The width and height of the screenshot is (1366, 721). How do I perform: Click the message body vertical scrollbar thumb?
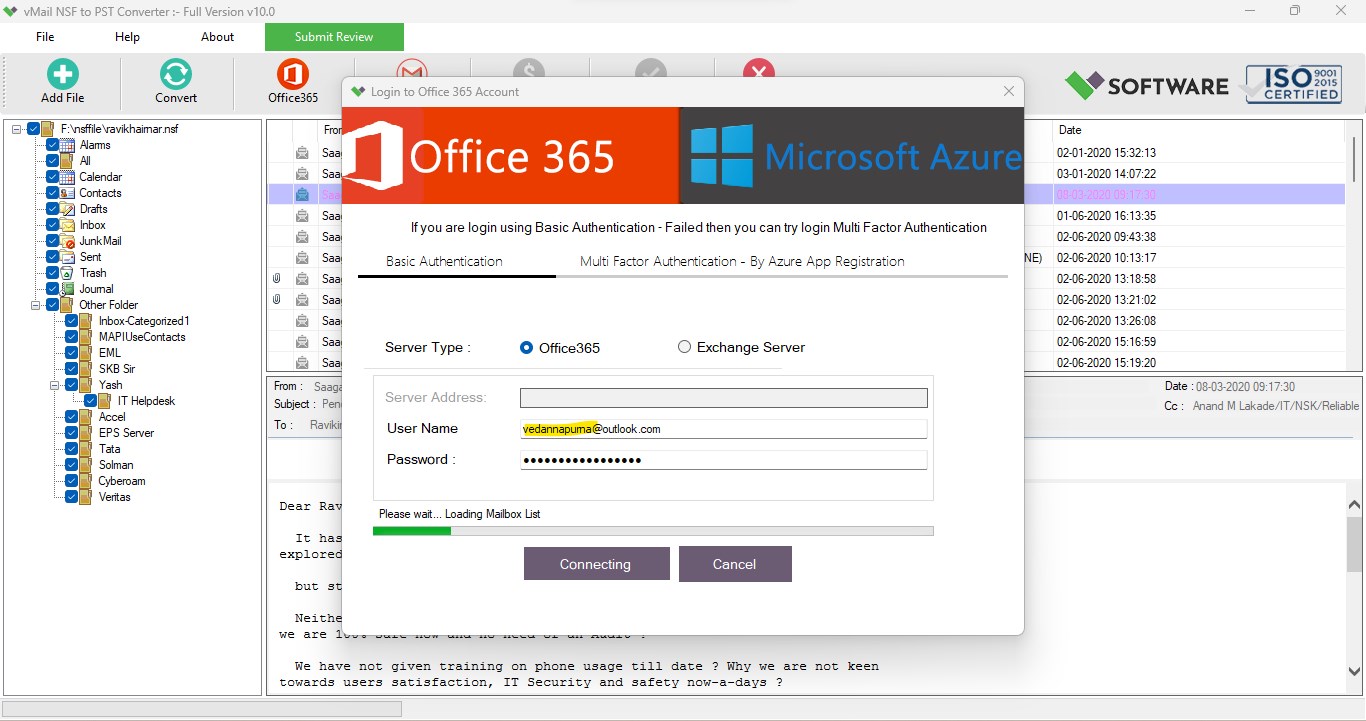pos(1355,543)
